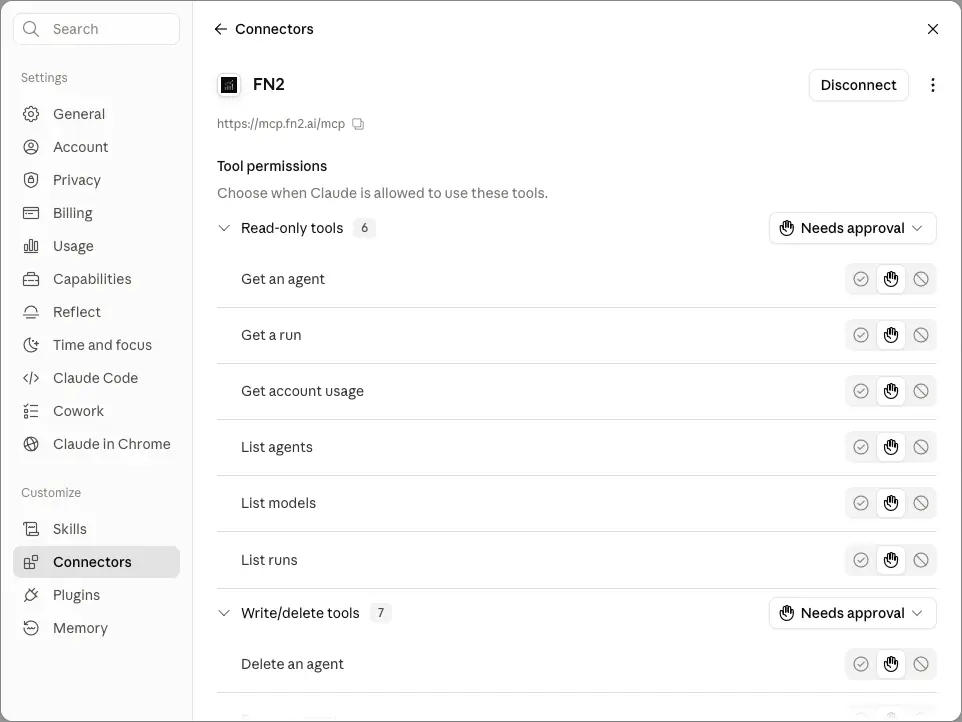Allow the List runs tool always
The height and width of the screenshot is (722, 962).
pyautogui.click(x=861, y=560)
